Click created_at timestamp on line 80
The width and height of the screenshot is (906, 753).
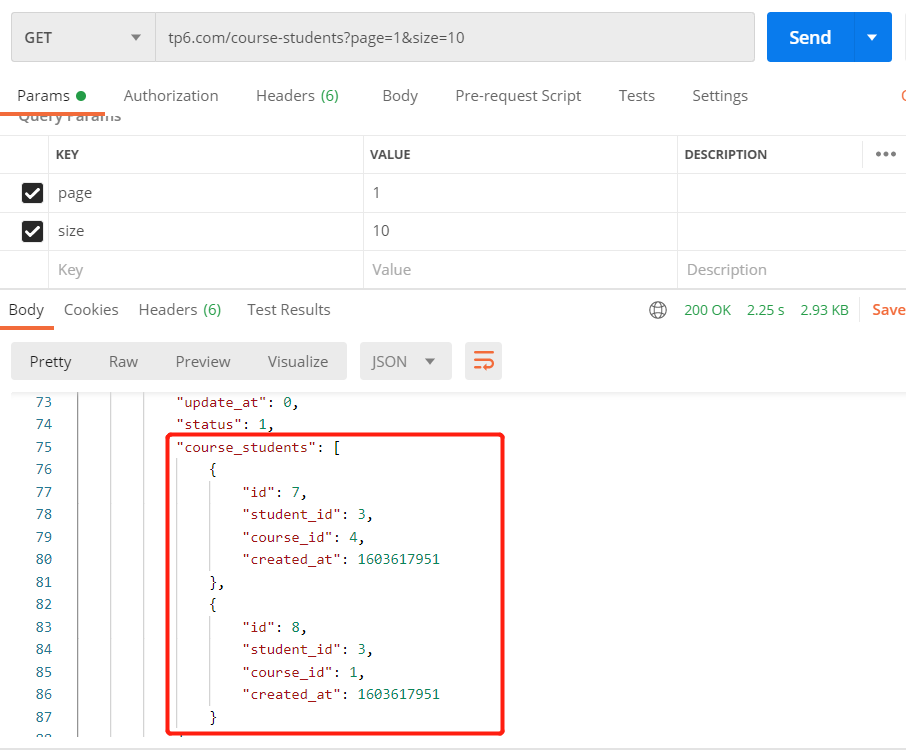[399, 559]
